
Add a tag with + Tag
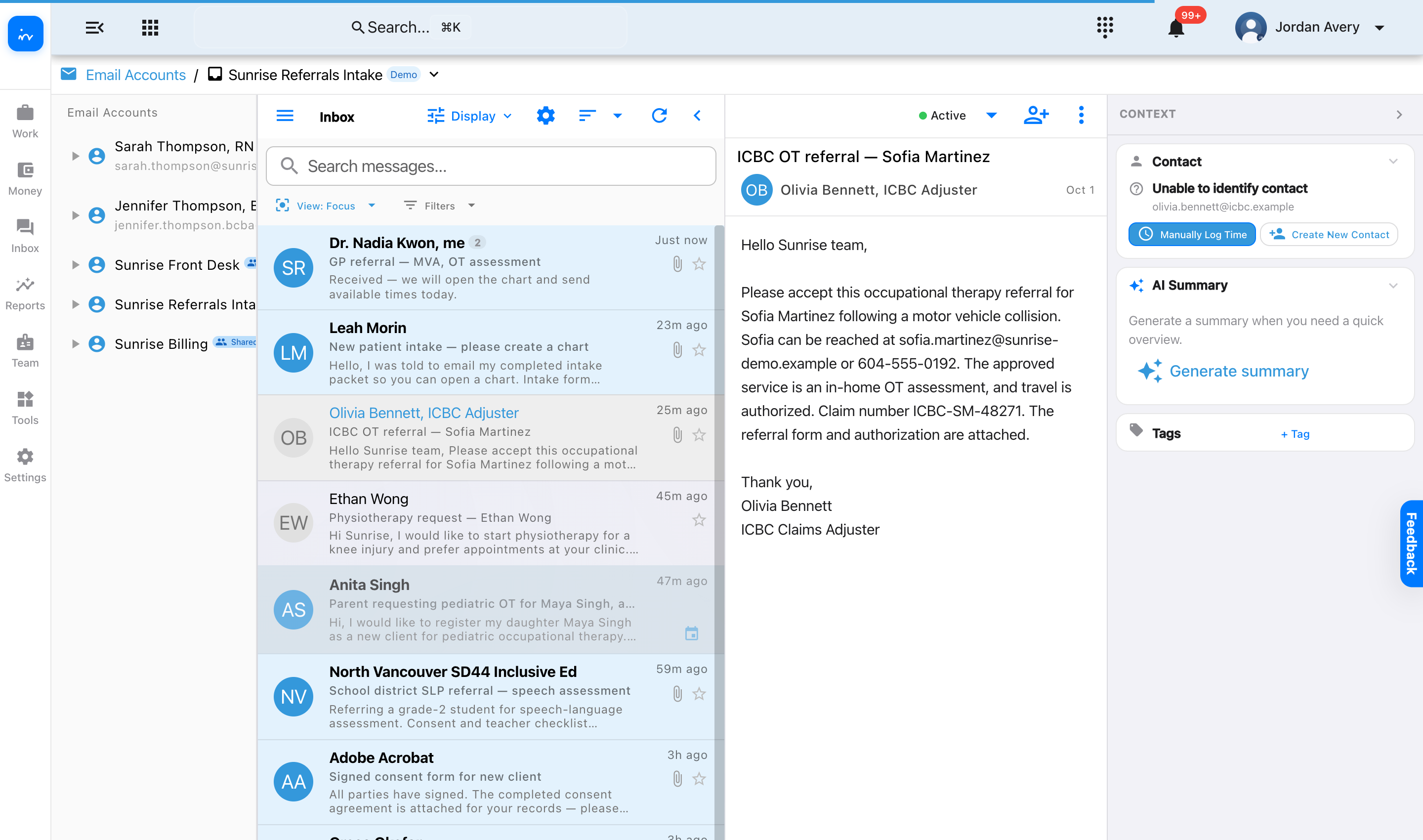click(1295, 434)
